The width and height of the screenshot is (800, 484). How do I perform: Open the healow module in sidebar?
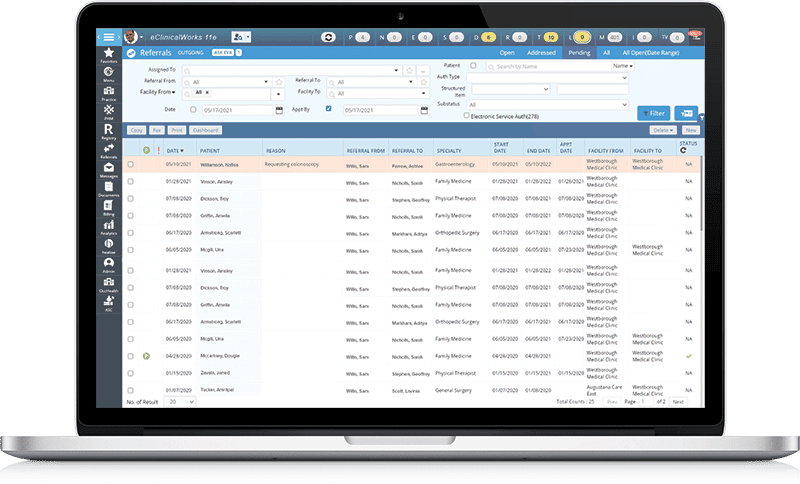[109, 246]
